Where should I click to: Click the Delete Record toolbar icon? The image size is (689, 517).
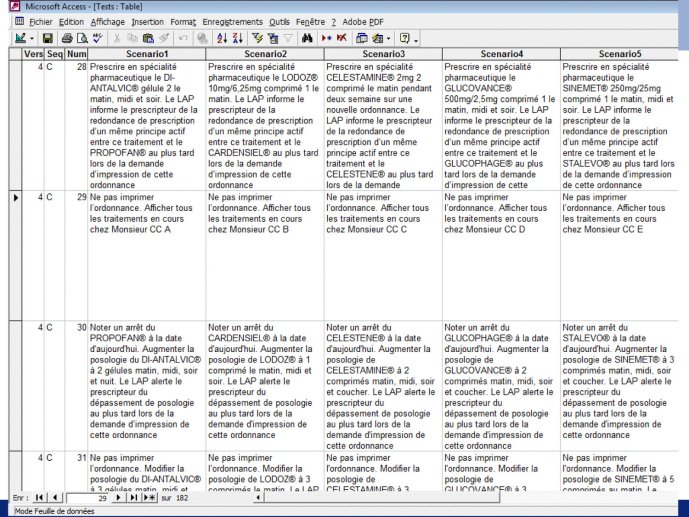tap(342, 39)
